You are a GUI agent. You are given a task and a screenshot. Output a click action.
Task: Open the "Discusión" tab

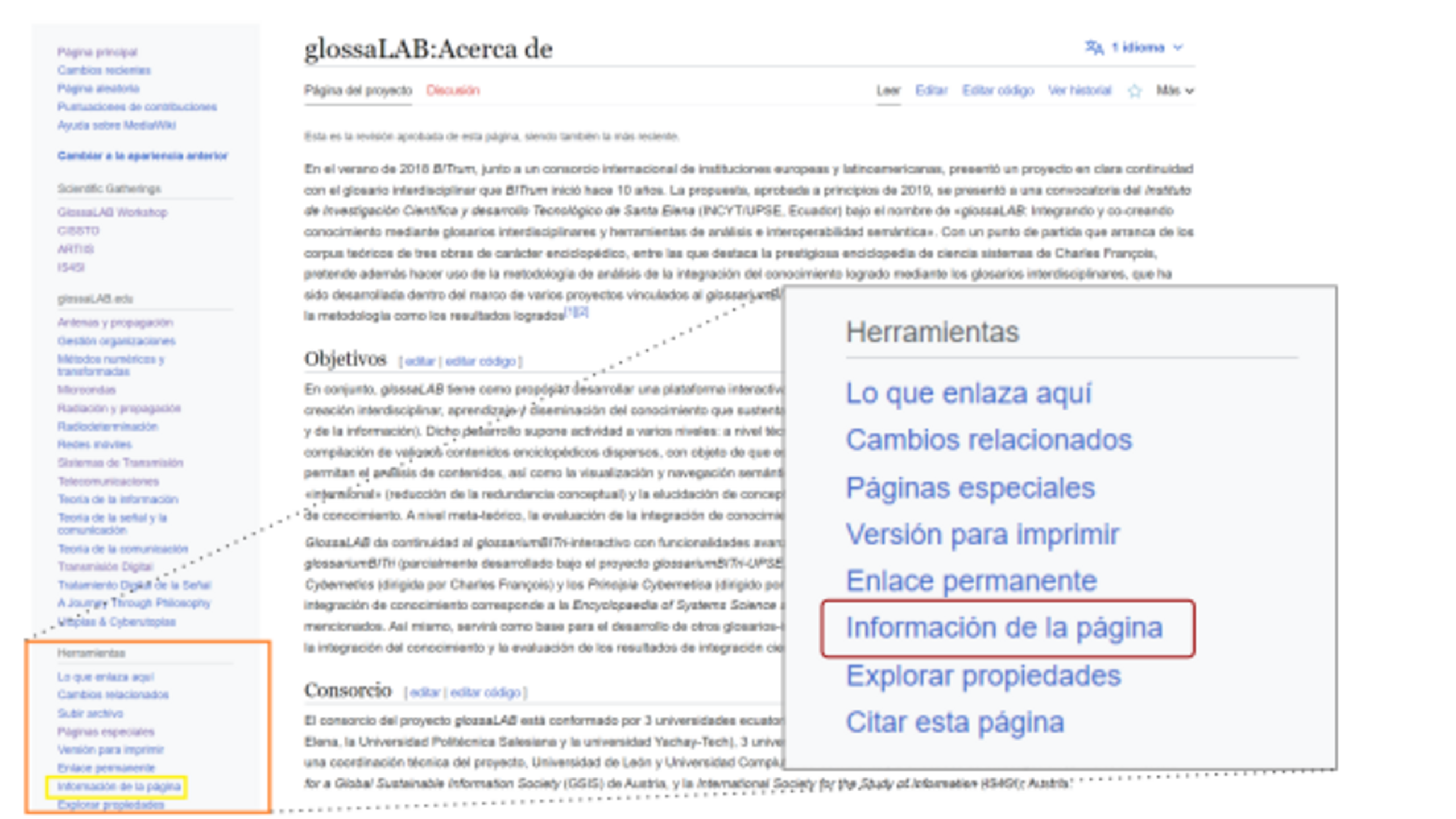pos(453,90)
